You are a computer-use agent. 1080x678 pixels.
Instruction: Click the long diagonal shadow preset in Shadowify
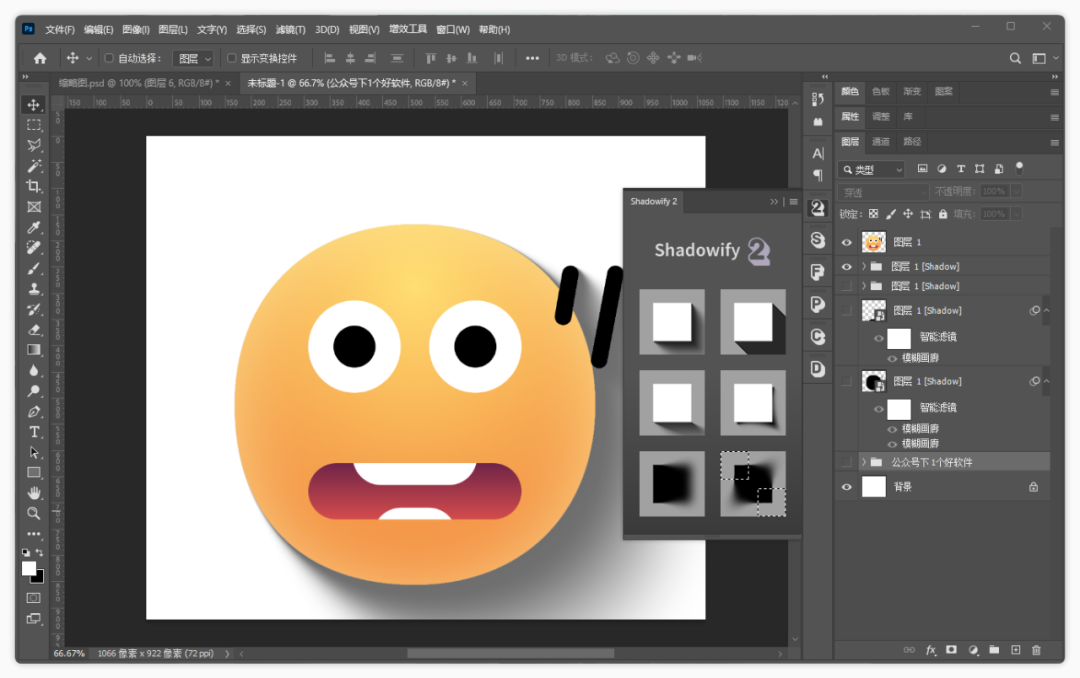pos(753,322)
